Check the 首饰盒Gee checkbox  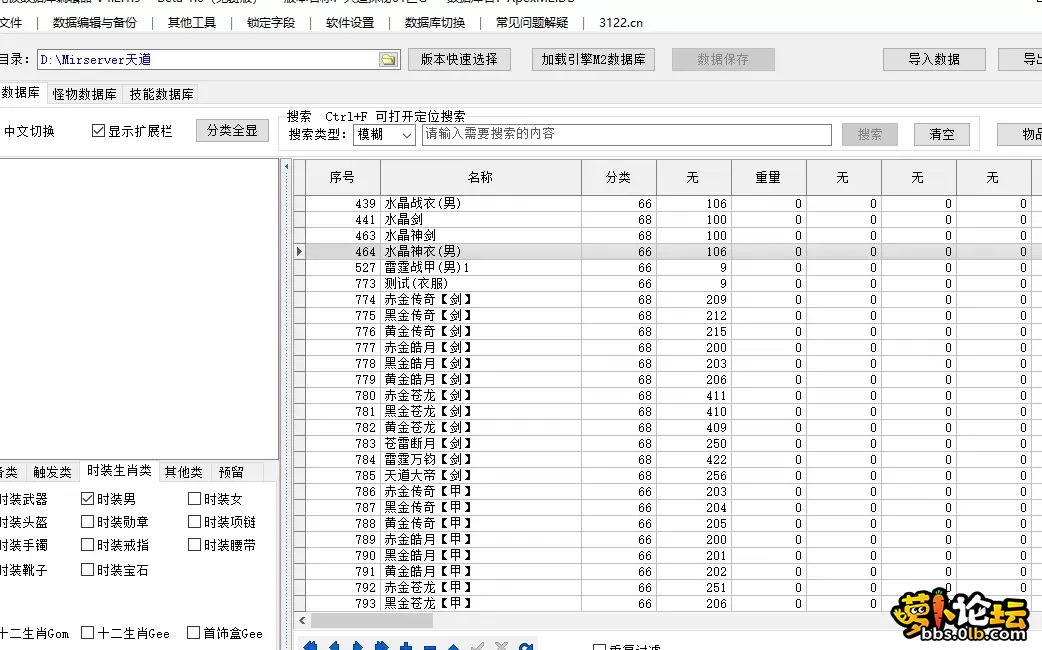click(193, 633)
